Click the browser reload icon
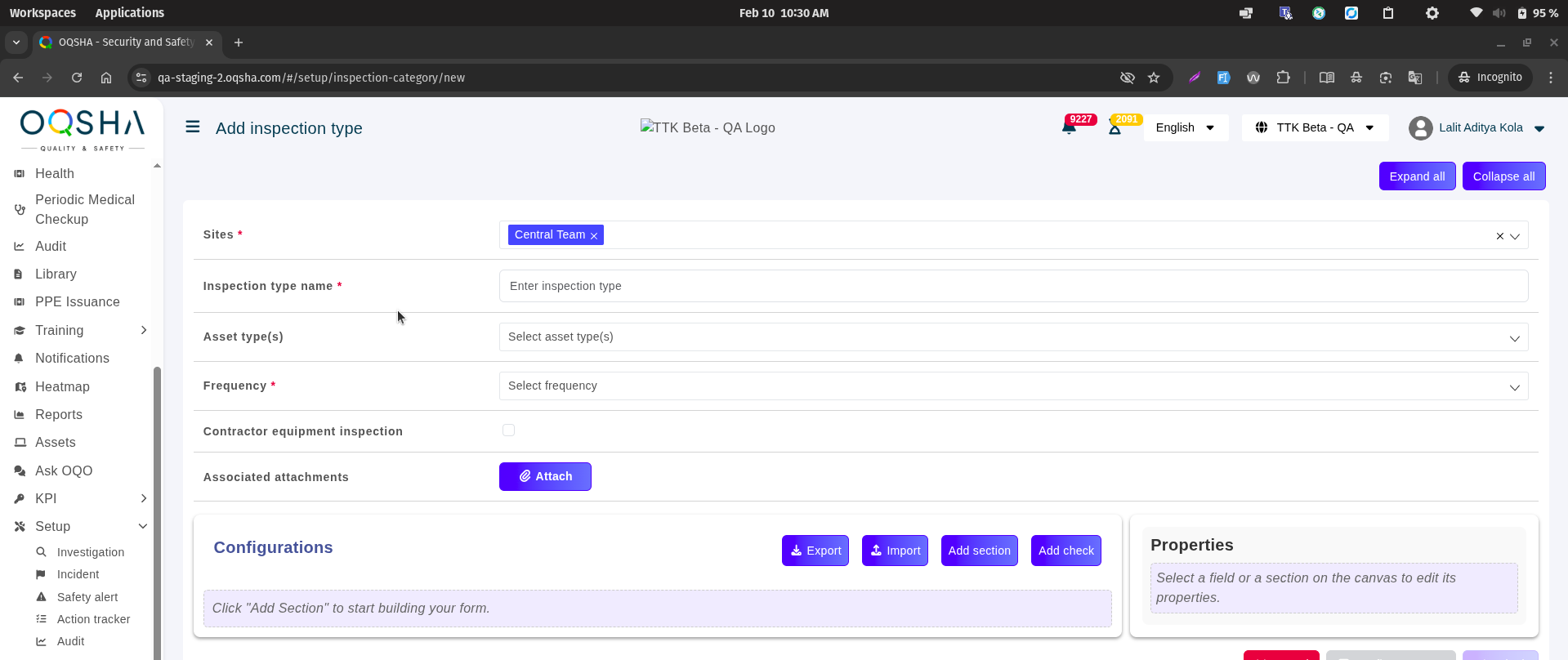1568x660 pixels. pyautogui.click(x=77, y=78)
